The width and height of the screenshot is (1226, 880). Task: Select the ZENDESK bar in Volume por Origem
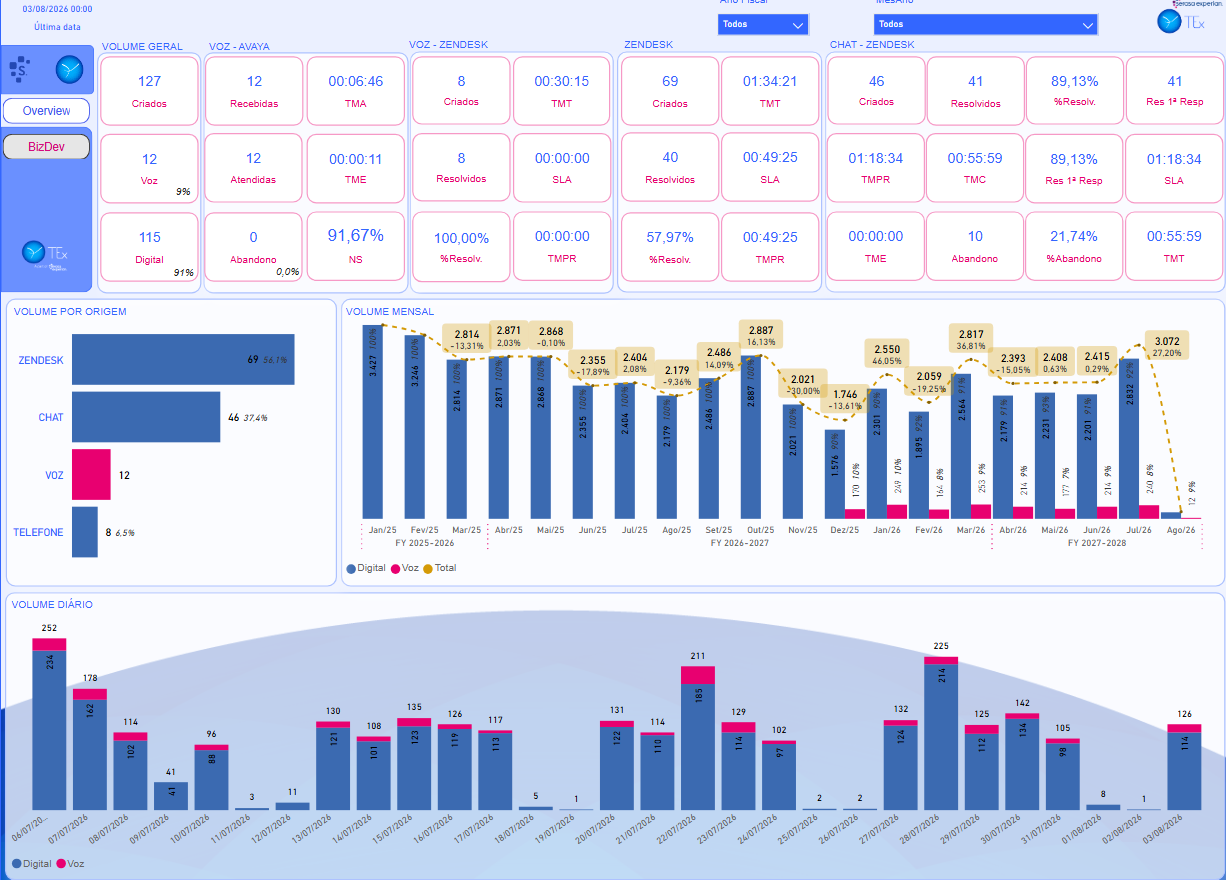[183, 359]
